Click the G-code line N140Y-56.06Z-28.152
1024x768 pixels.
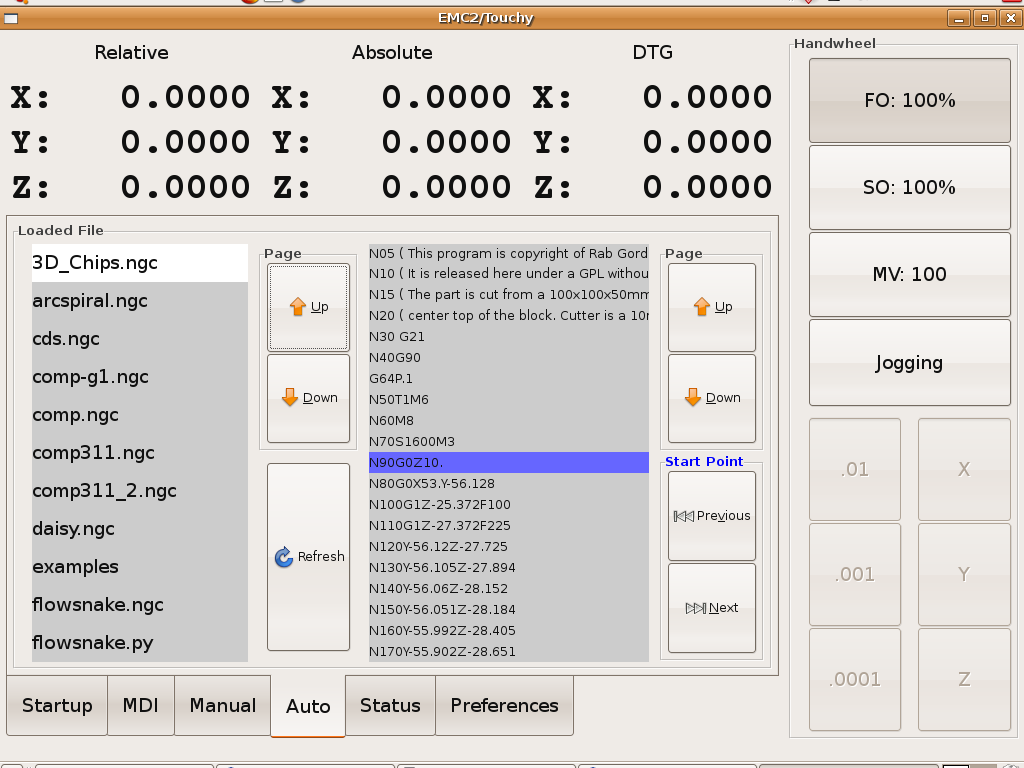point(509,588)
